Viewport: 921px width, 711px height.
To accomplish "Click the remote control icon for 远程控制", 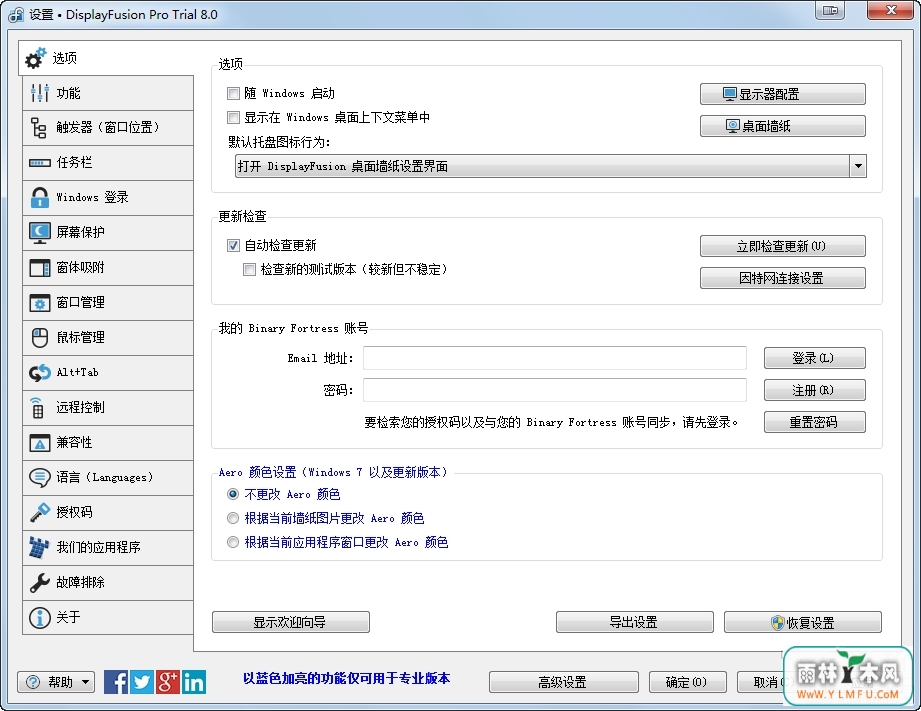I will click(37, 407).
